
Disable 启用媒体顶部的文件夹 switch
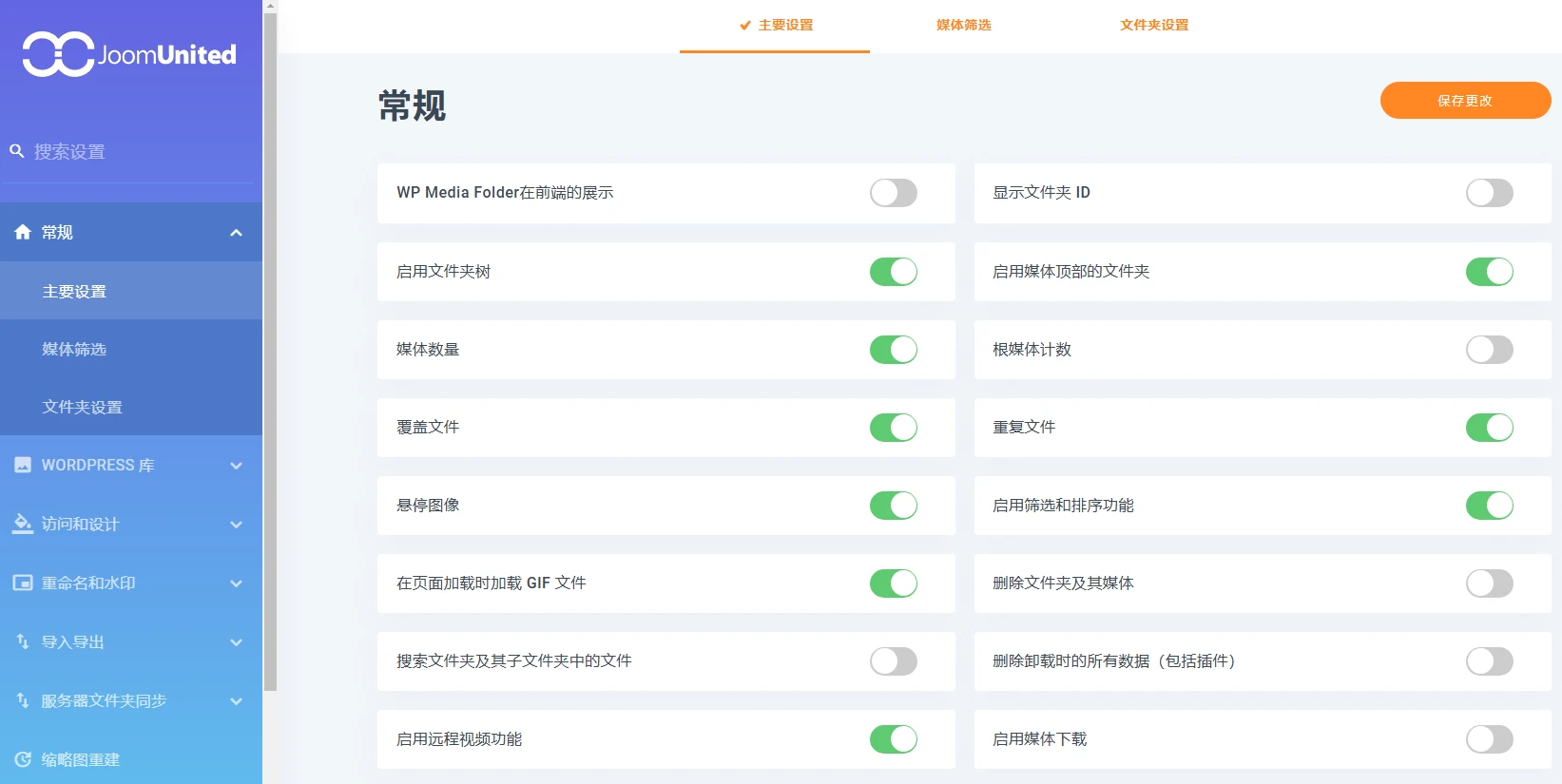pos(1490,272)
